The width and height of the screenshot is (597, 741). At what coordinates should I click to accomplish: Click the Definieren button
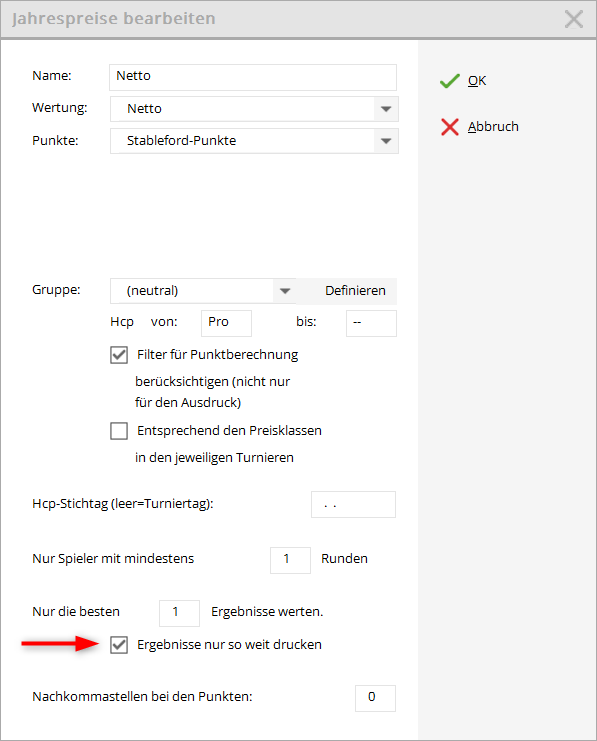(x=355, y=291)
